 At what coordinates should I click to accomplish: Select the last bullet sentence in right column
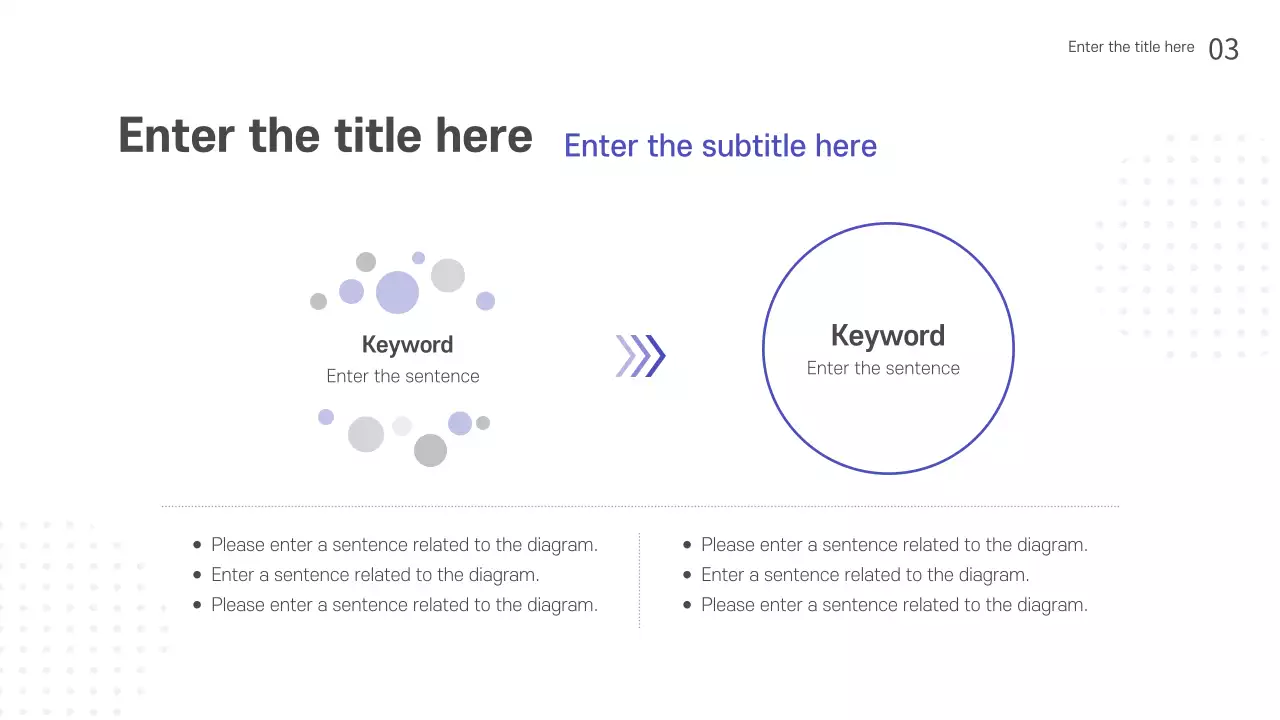point(894,605)
